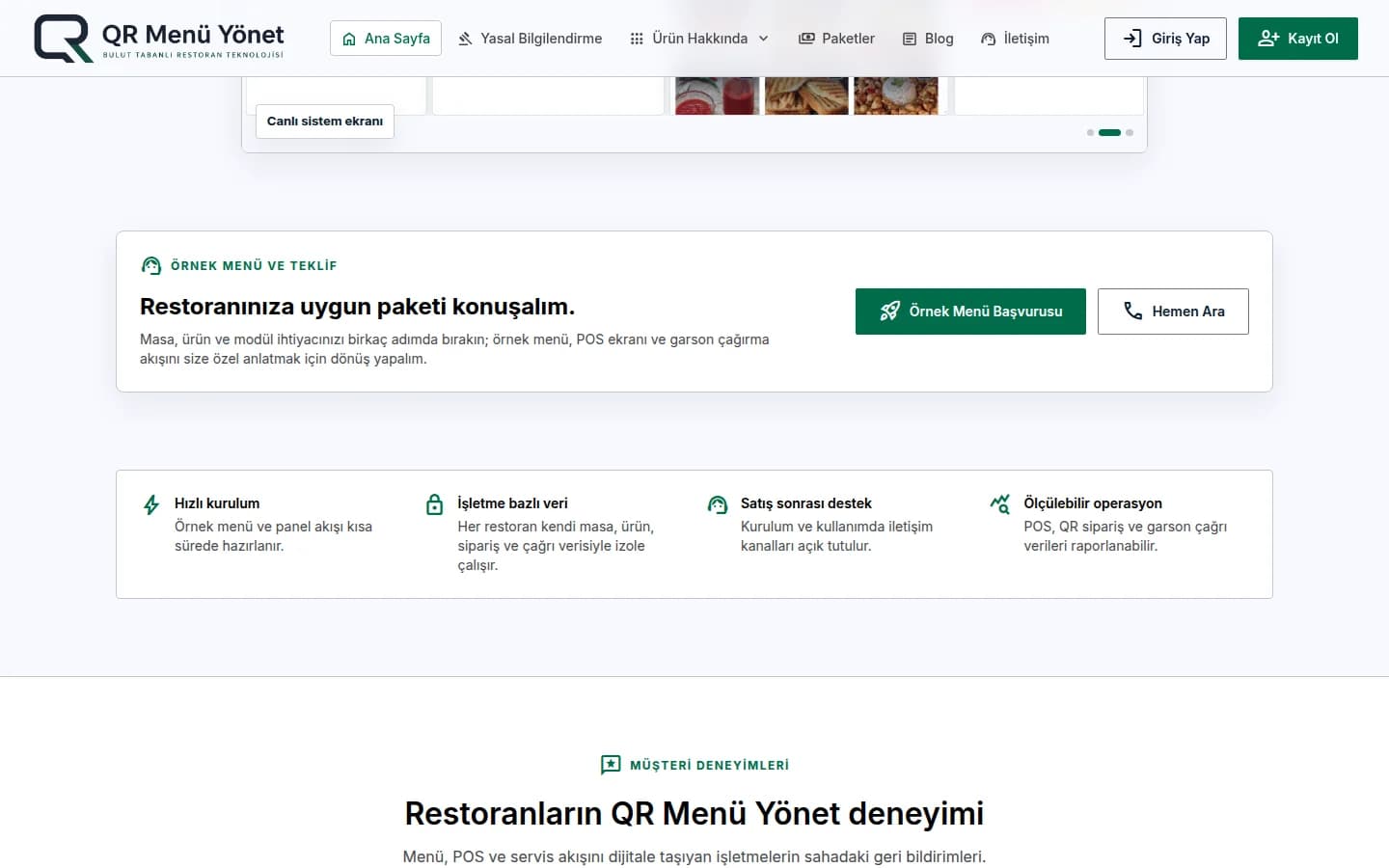This screenshot has height=868, width=1389.
Task: Expand the Ürün Hakkında dropdown chevron
Action: click(x=764, y=39)
